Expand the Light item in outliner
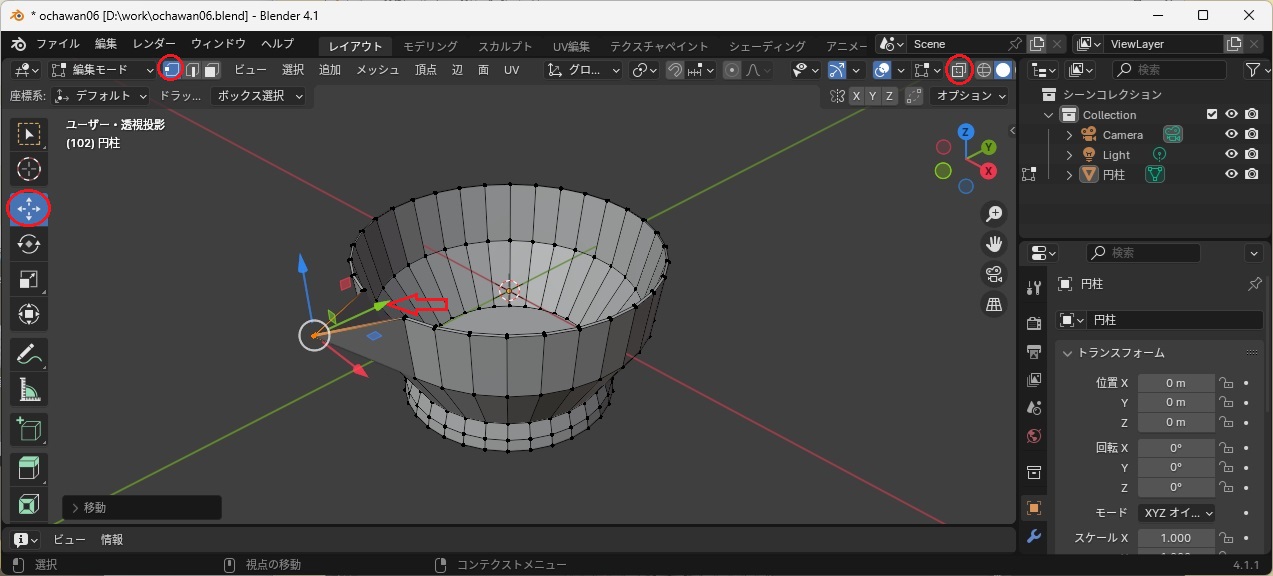Viewport: 1273px width, 576px height. pos(1069,155)
